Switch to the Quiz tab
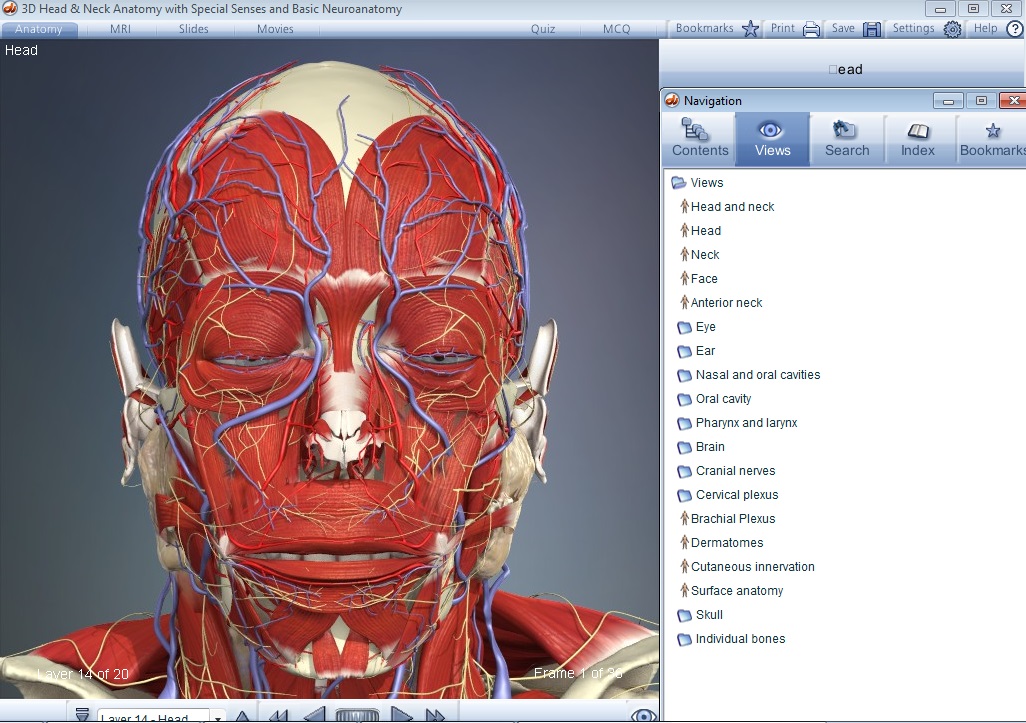Screen dimensions: 1026x723 tap(543, 29)
